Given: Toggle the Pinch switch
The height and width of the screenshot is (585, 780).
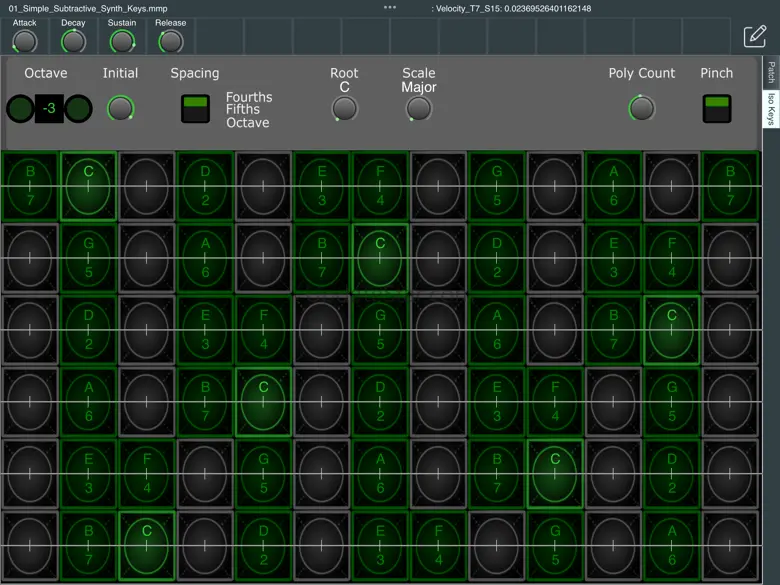Looking at the screenshot, I should 717,108.
